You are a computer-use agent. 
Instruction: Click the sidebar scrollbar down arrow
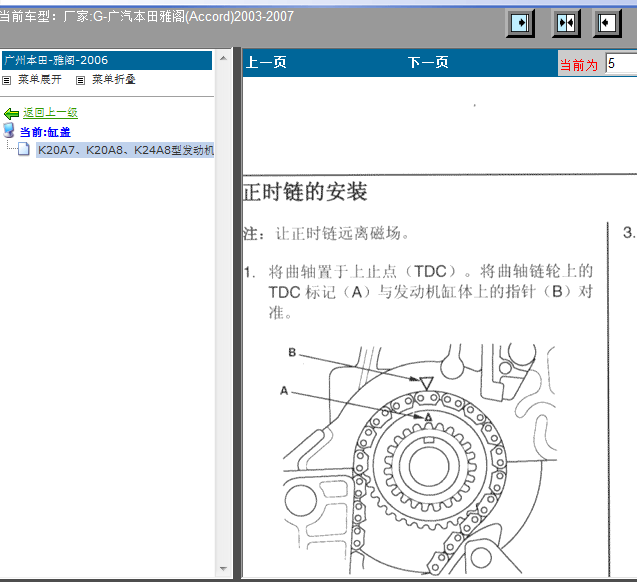pos(223,569)
